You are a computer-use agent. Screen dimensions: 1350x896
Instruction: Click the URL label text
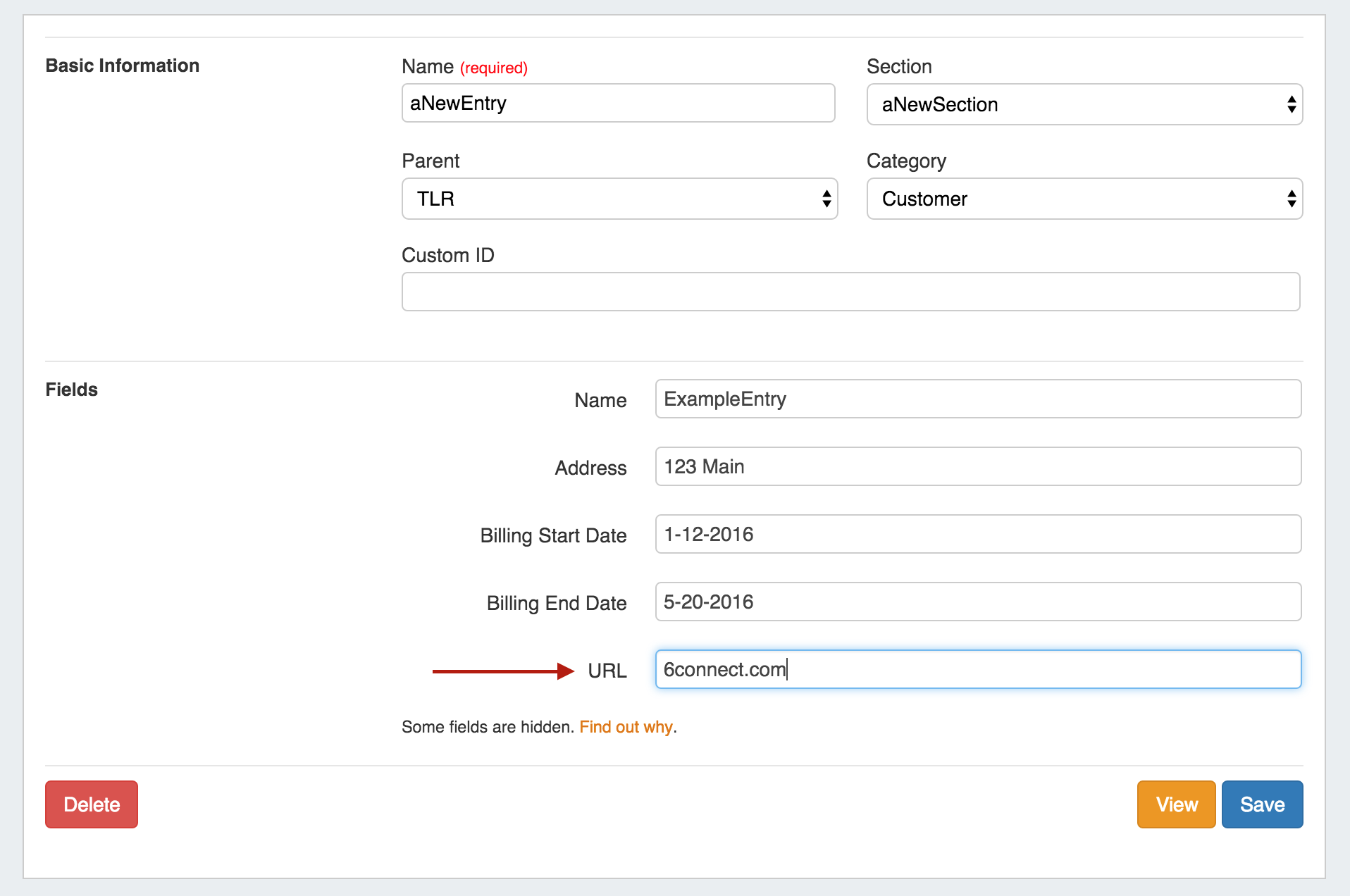pyautogui.click(x=607, y=671)
